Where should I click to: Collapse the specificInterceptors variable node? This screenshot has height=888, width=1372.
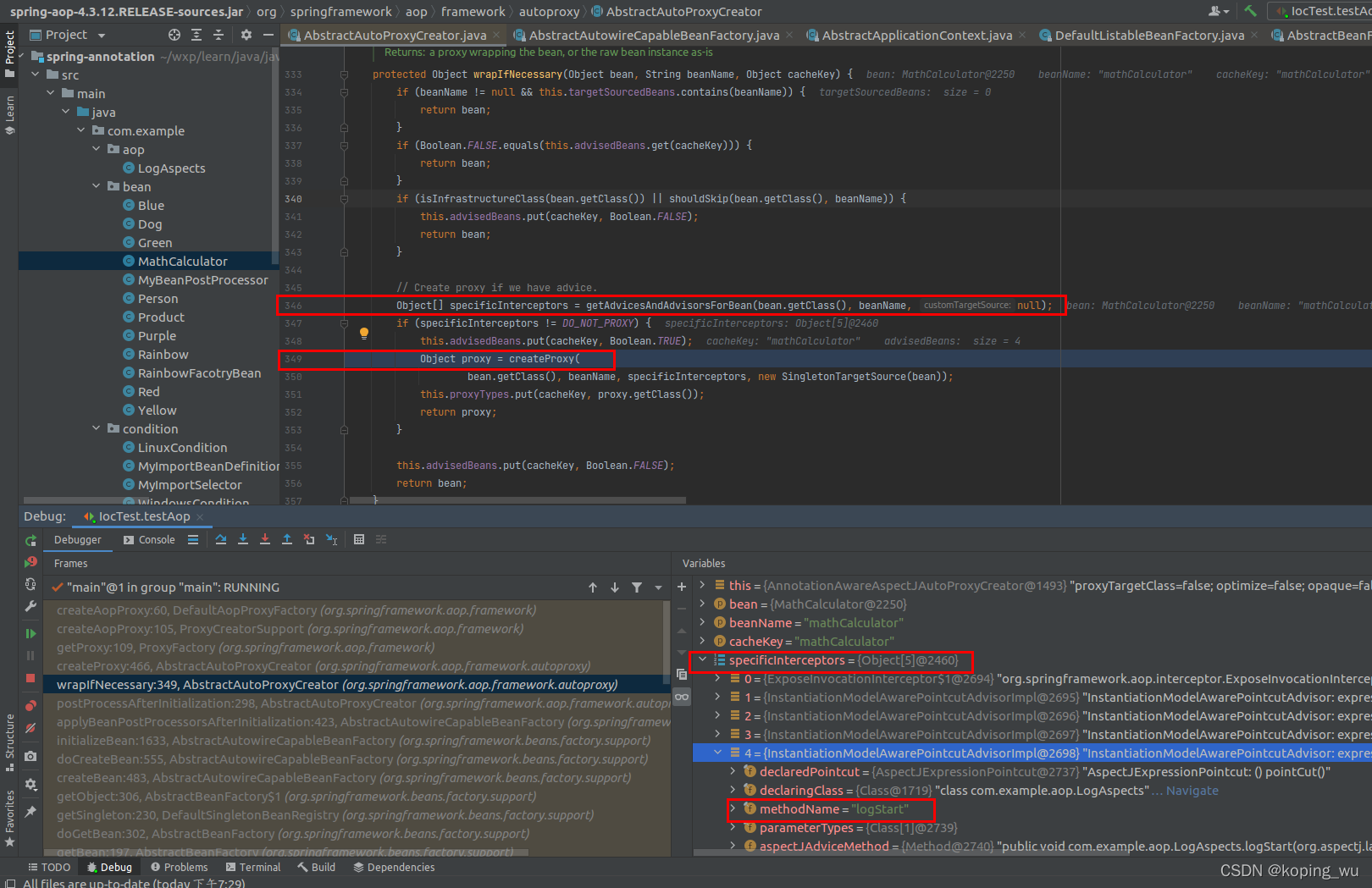[702, 659]
